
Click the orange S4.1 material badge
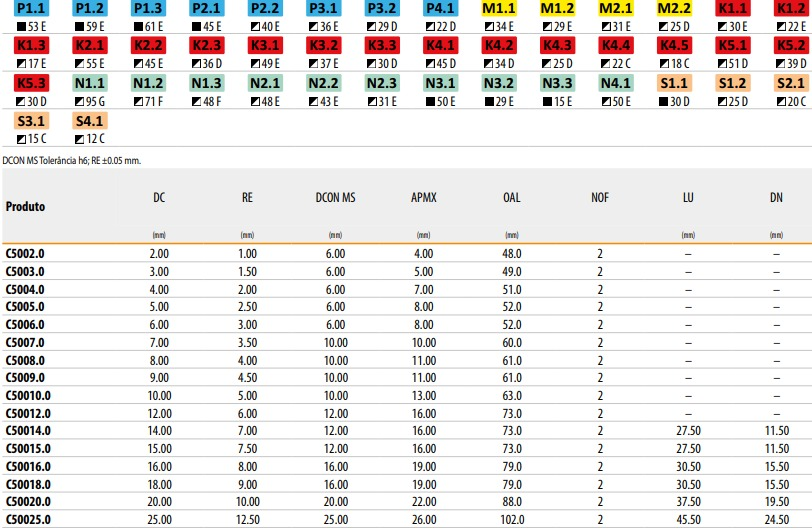point(90,121)
